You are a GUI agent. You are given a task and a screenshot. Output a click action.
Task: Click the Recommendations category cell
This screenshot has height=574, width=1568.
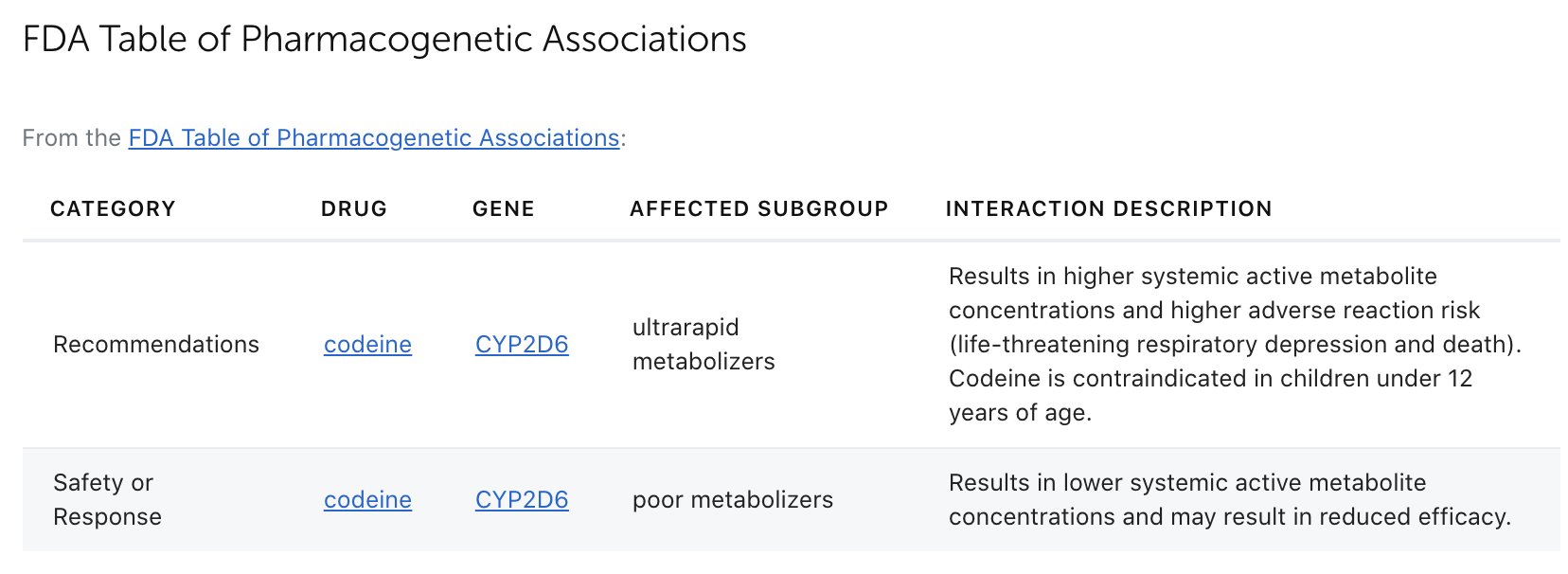[x=155, y=345]
